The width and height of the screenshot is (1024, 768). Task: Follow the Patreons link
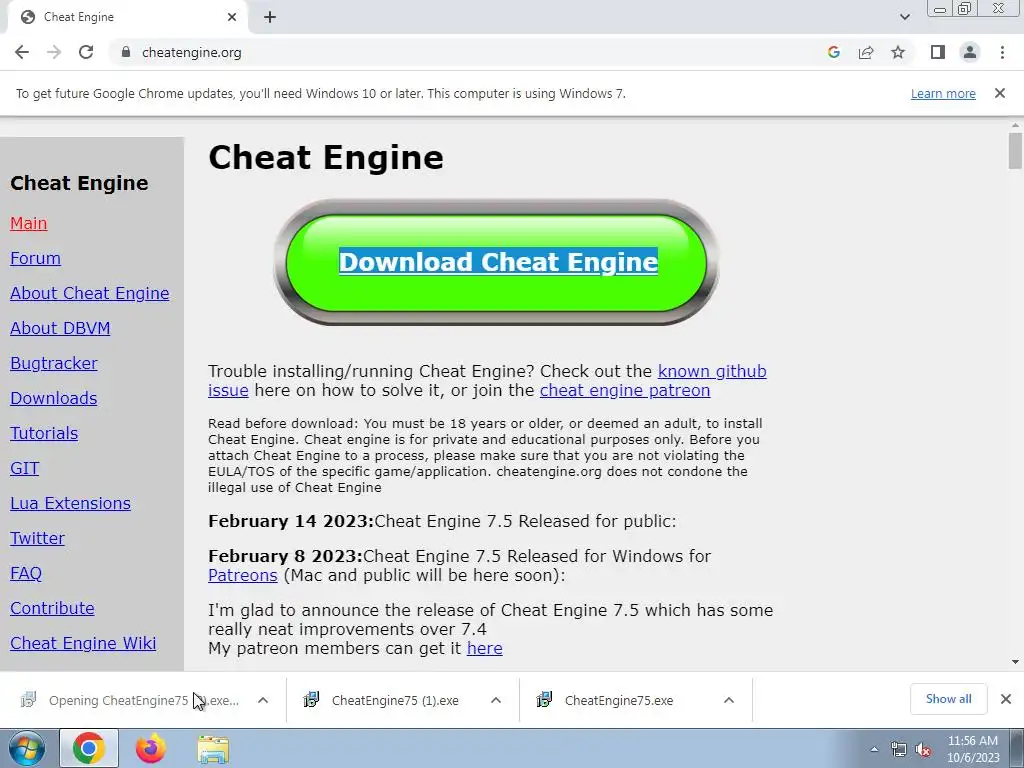pyautogui.click(x=242, y=575)
